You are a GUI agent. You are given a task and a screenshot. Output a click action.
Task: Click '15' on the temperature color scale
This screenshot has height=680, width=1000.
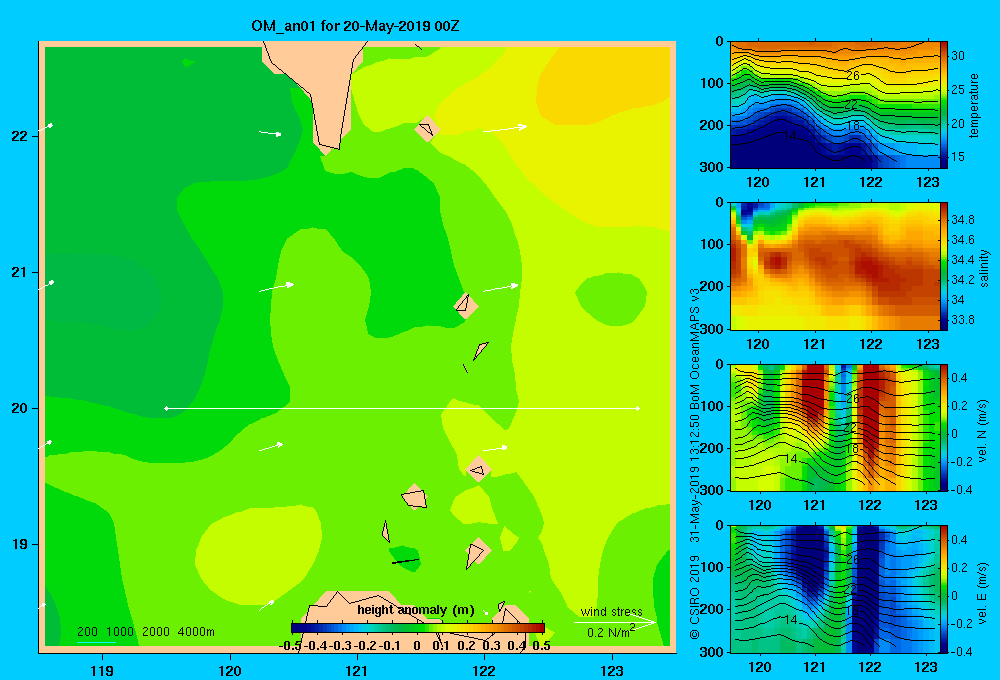(958, 156)
